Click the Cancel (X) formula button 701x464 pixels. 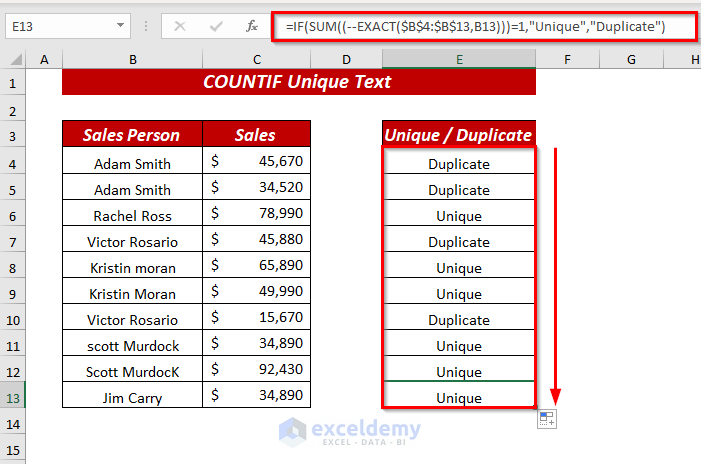pyautogui.click(x=180, y=26)
